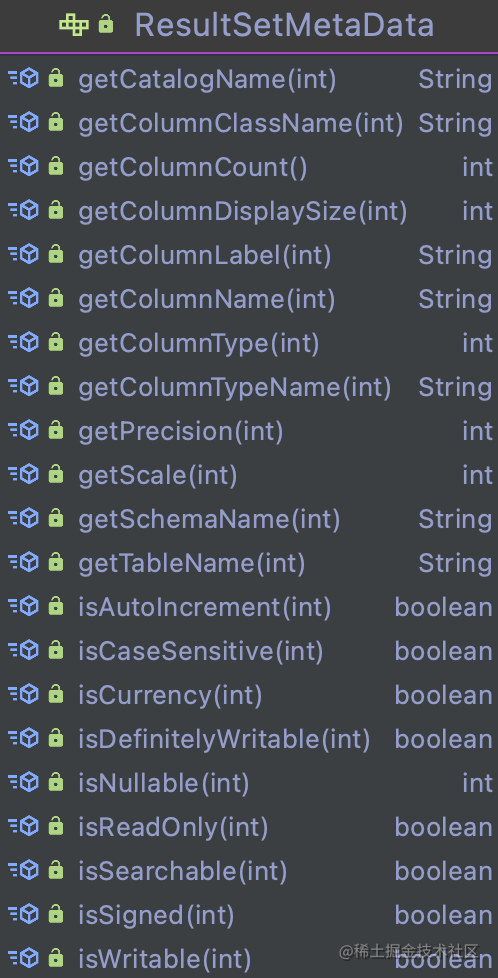Click the method icon beside isCurrency(int)
This screenshot has width=498, height=978.
[23, 694]
